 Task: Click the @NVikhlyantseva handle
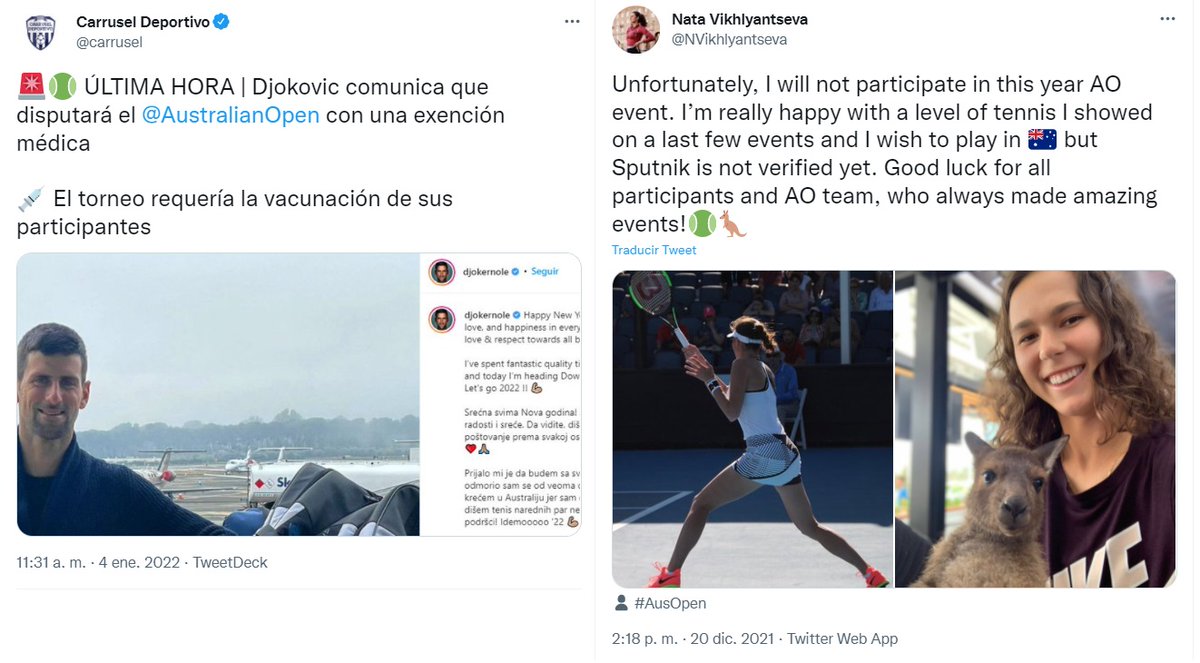coord(729,40)
